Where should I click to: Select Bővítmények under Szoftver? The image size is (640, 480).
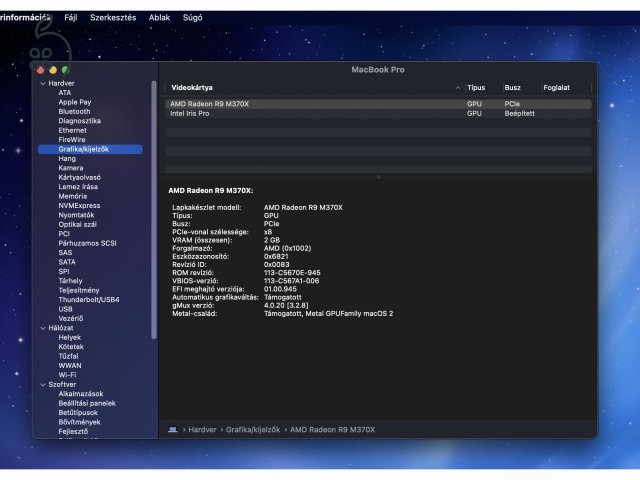click(80, 422)
